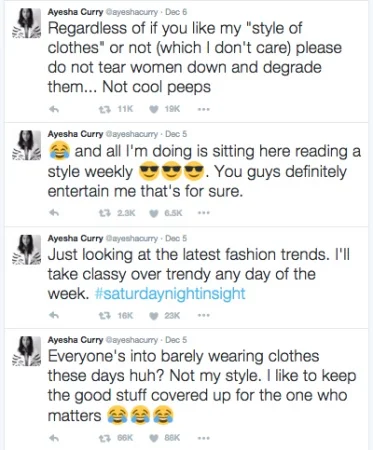This screenshot has height=450, width=373.
Task: Open the ellipsis menu on the "barely wearing clothes" tweet
Action: coord(203,438)
